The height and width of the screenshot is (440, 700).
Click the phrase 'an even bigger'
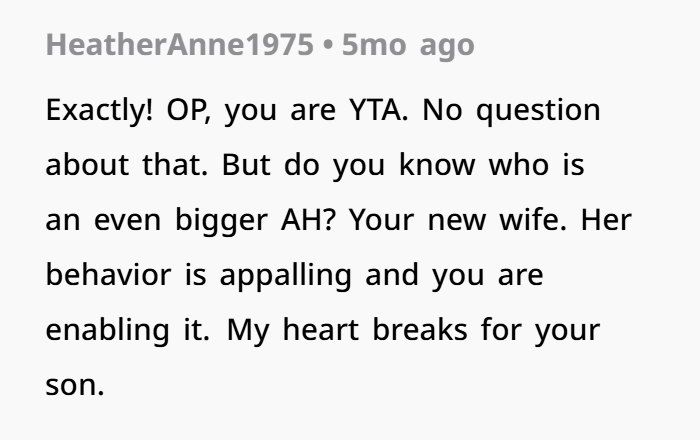click(157, 220)
